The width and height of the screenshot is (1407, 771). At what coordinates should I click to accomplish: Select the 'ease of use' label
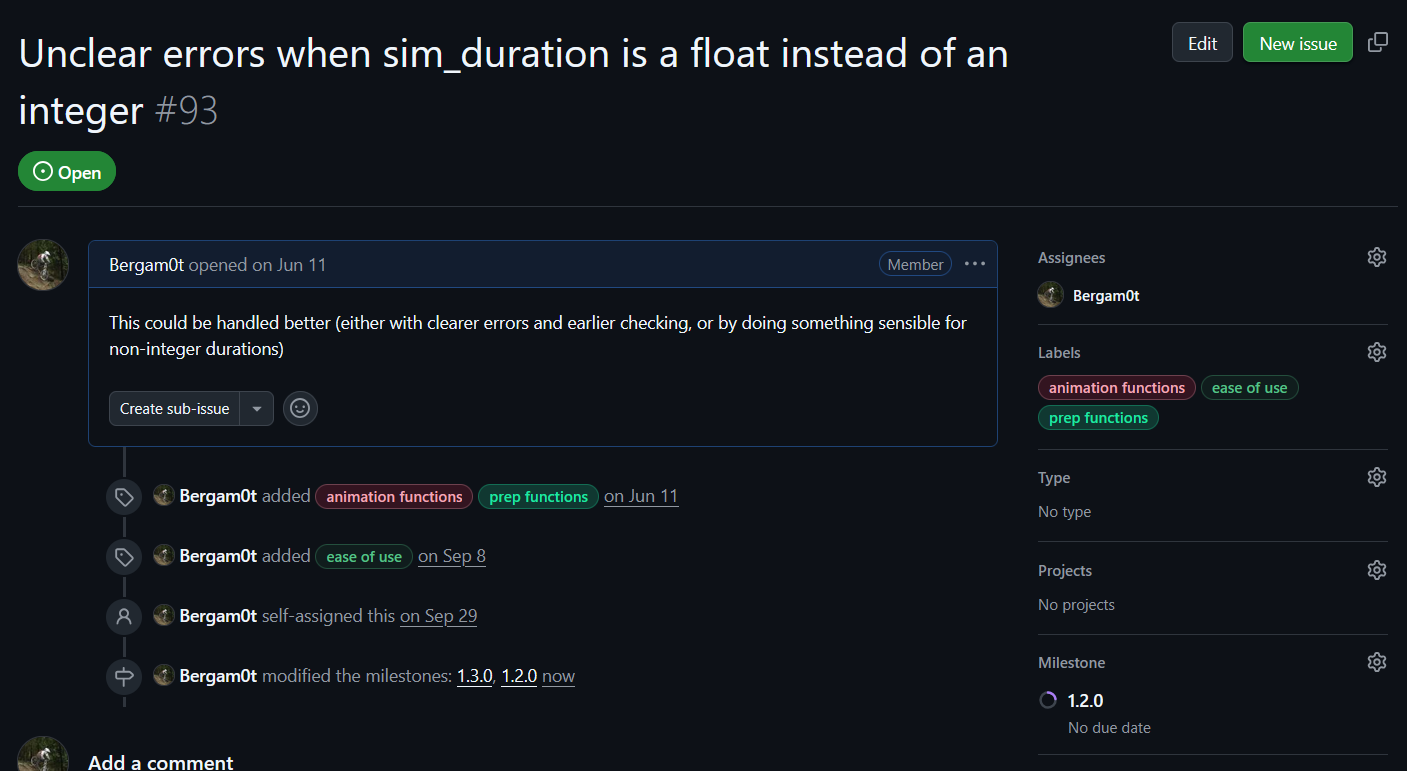(x=1249, y=387)
